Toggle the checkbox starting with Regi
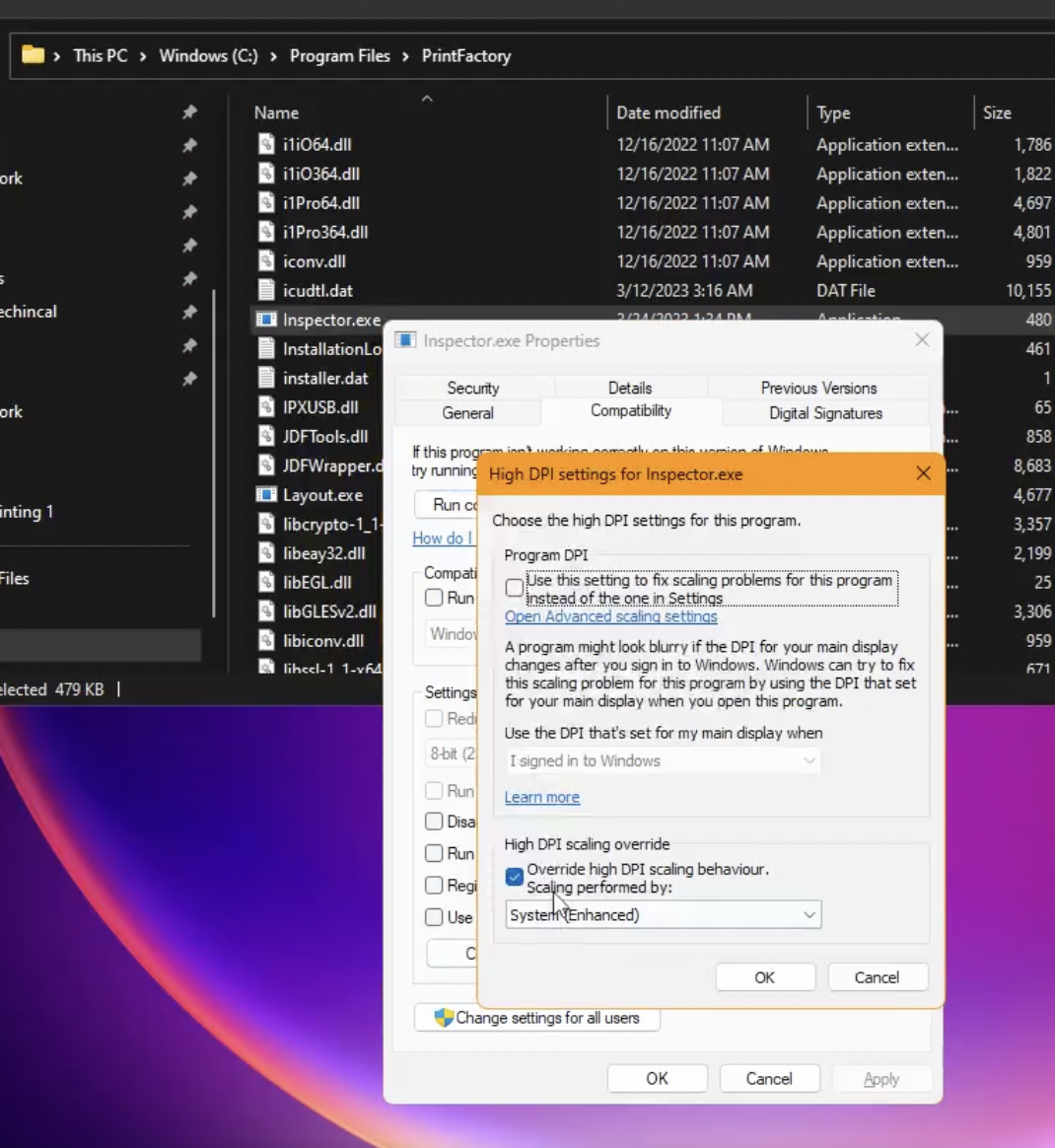Image resolution: width=1055 pixels, height=1148 pixels. tap(434, 885)
